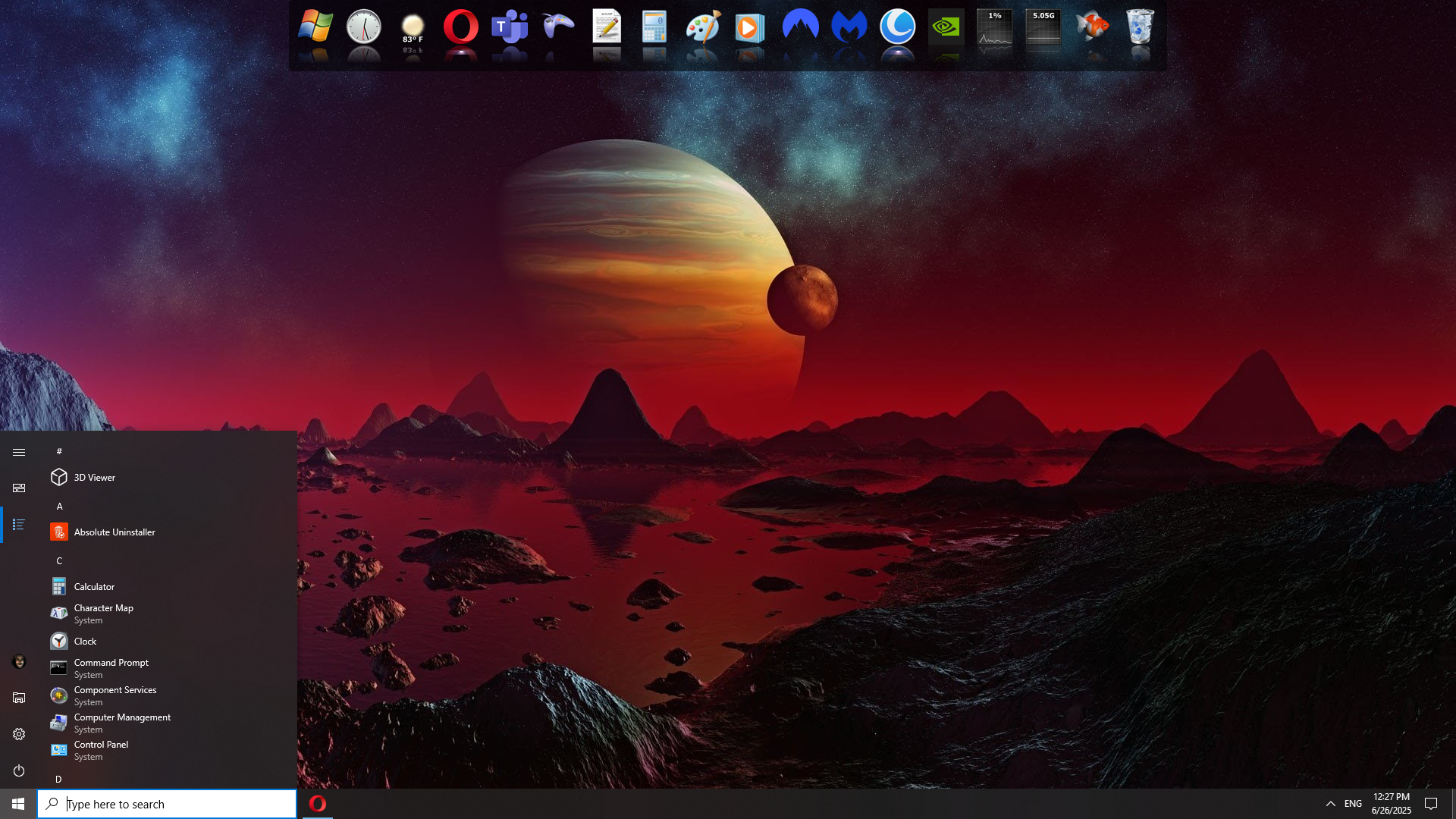Launch Opera from the top dock
The height and width of the screenshot is (819, 1456).
(x=461, y=27)
